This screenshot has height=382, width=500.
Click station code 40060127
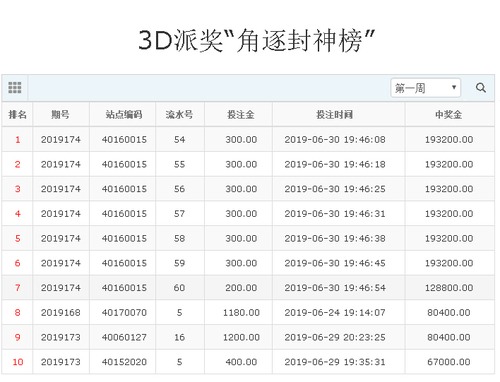pos(124,337)
